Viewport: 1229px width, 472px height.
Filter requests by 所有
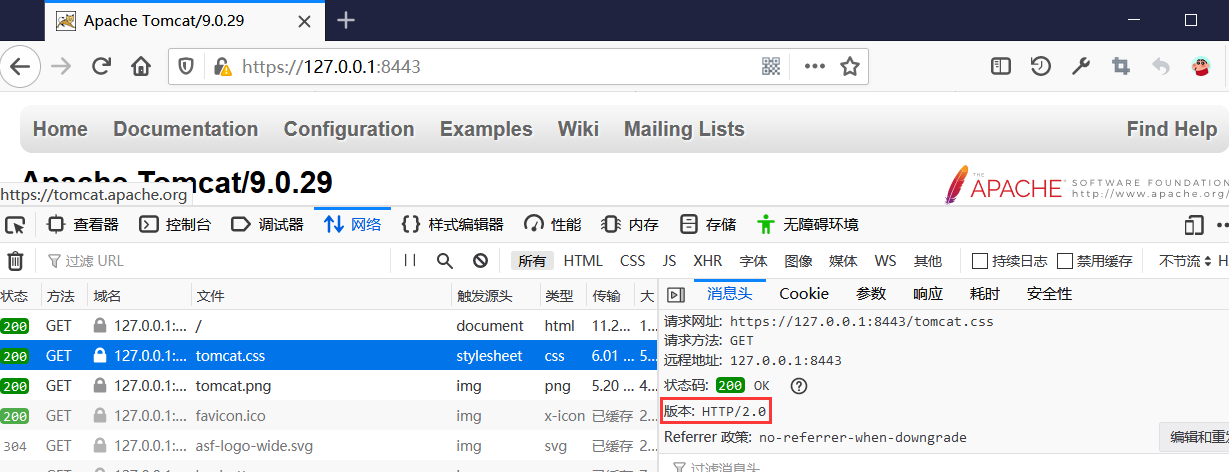[533, 261]
